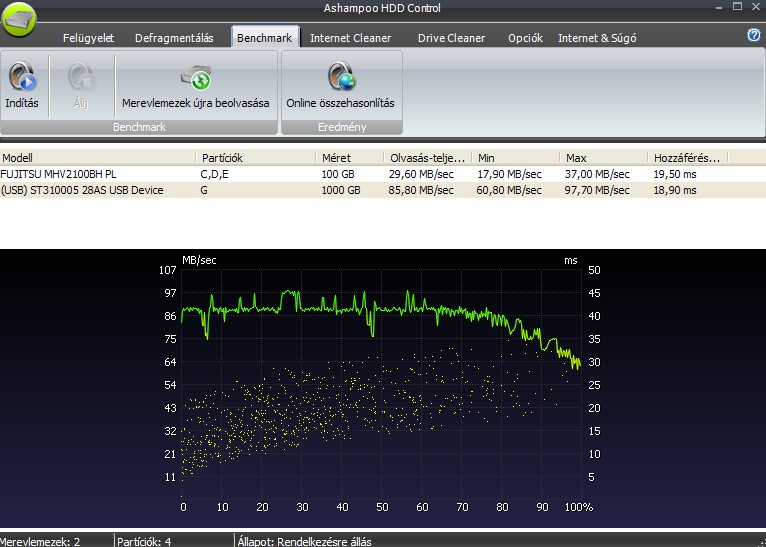
Task: Click the C,D,E partitions cell
Action: click(x=214, y=174)
